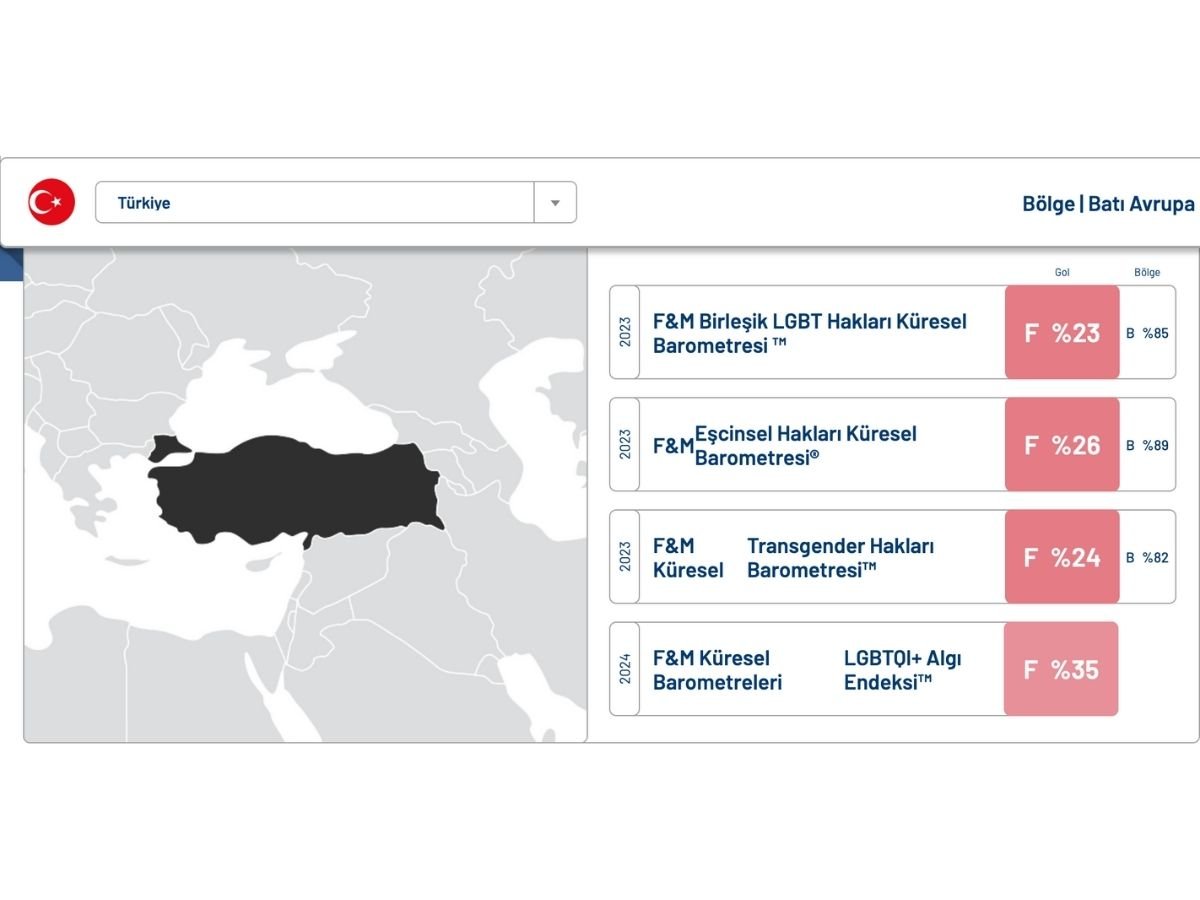This screenshot has width=1200, height=900.
Task: Click the Gol column header
Action: coord(1062,272)
